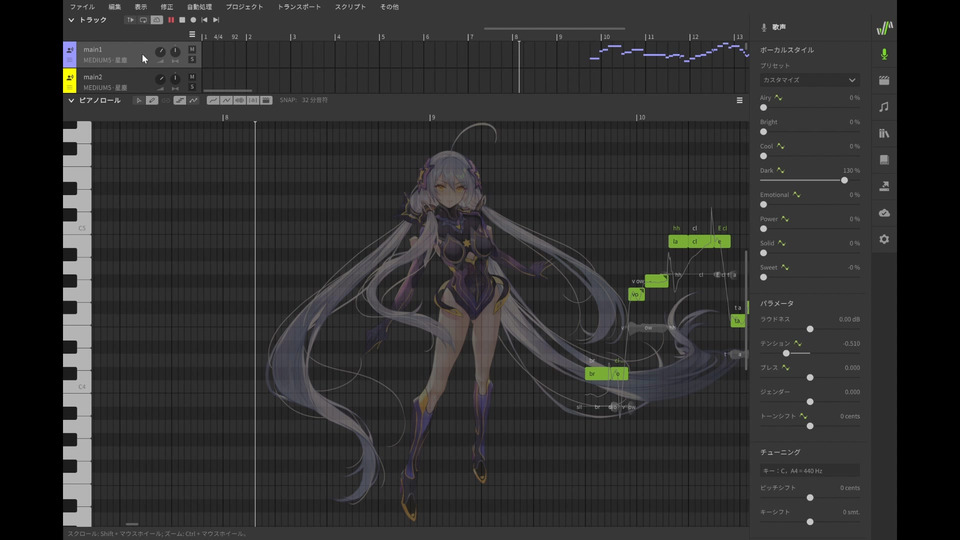Select the pencil tool in piano roll
Viewport: 960px width, 540px height.
pos(152,100)
